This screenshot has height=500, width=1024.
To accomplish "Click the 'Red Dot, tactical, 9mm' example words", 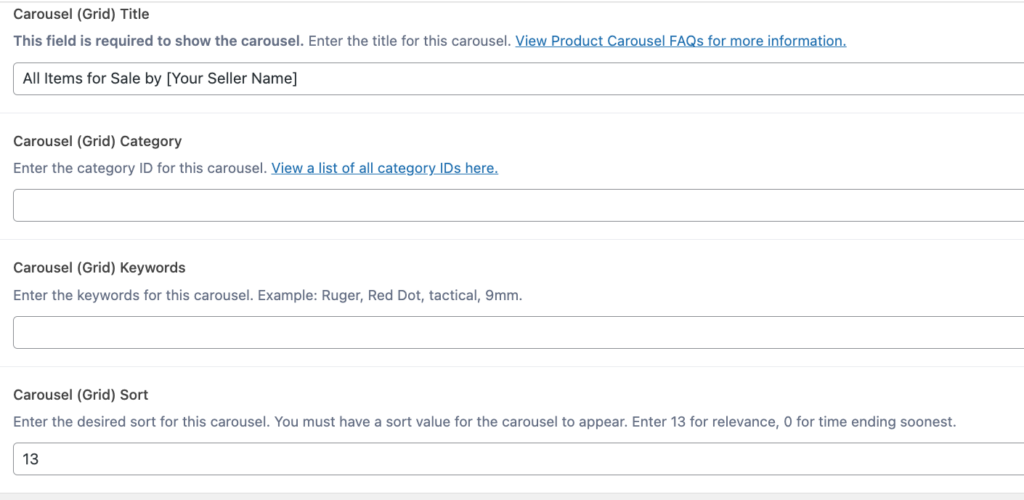I will [445, 295].
